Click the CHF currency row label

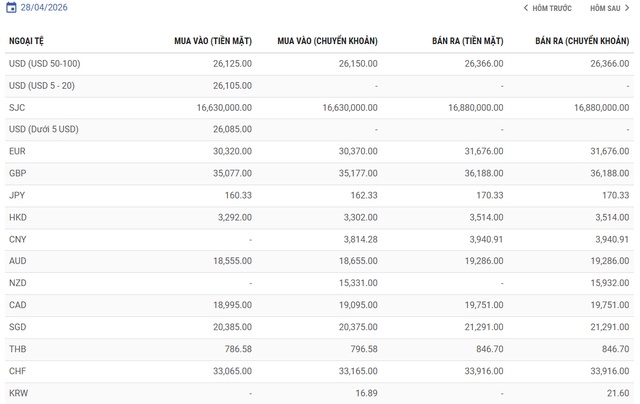pyautogui.click(x=17, y=371)
